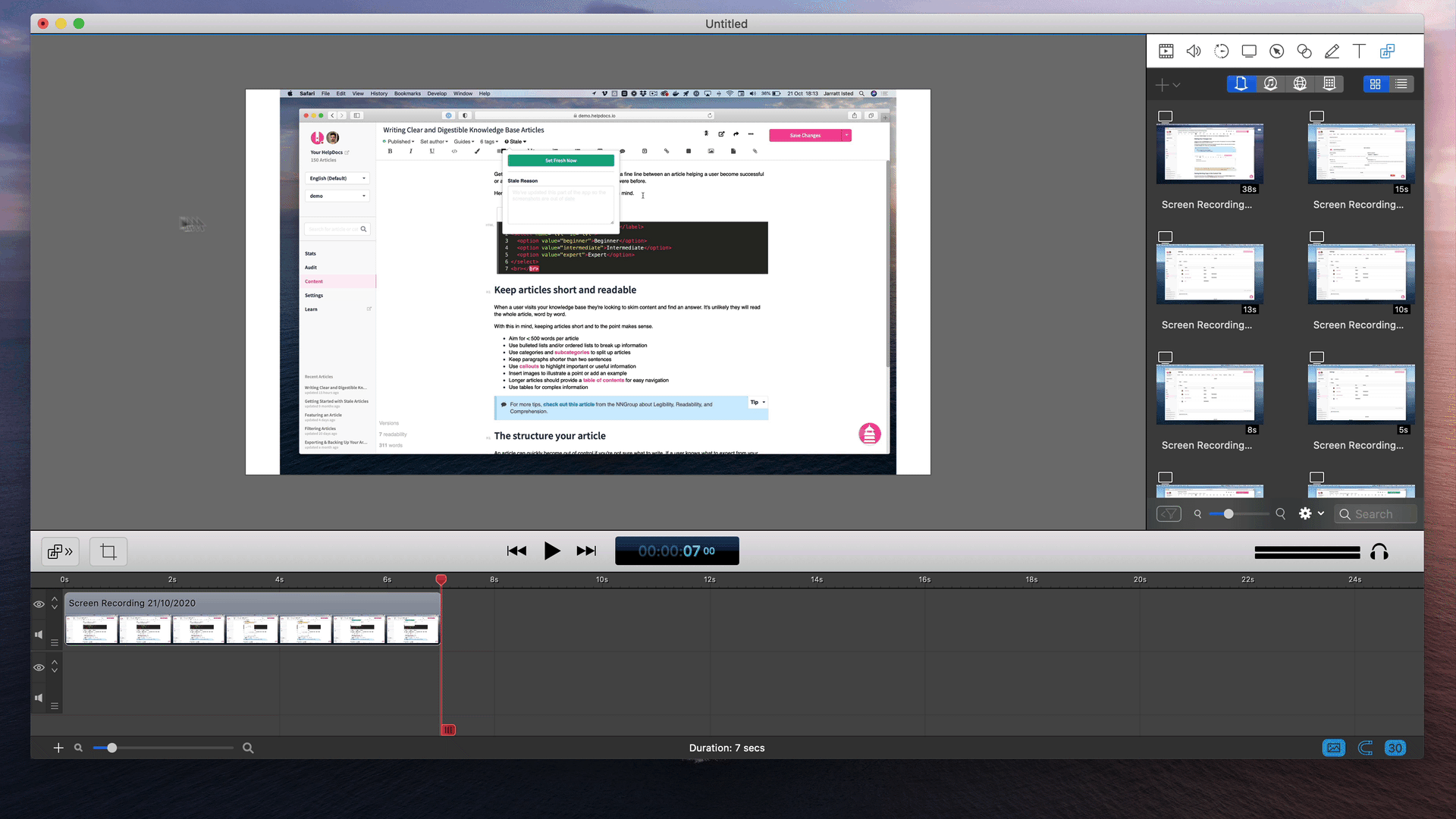This screenshot has width=1456, height=819.
Task: Hide the first track with eye icon
Action: (x=39, y=604)
